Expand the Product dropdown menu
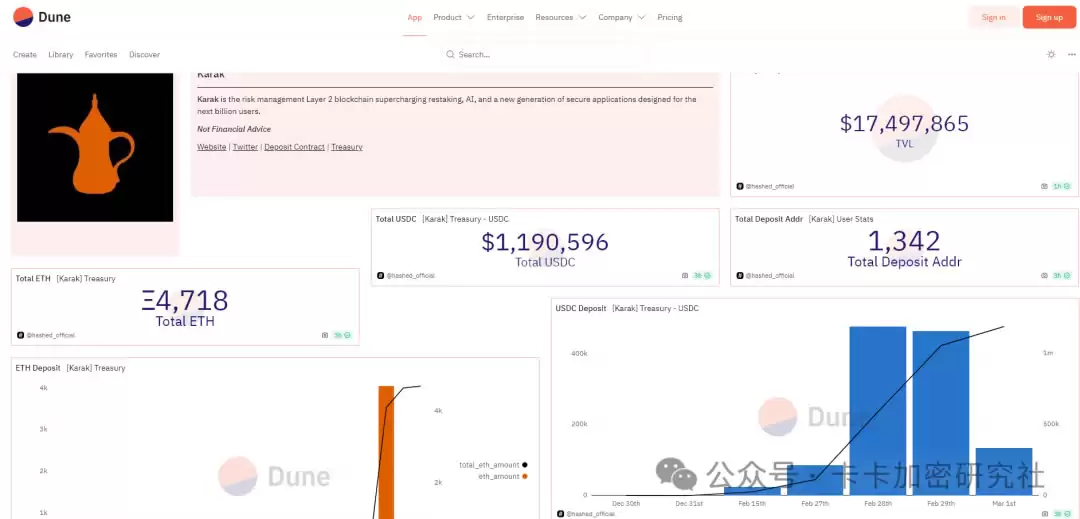1080x519 pixels. [x=453, y=17]
